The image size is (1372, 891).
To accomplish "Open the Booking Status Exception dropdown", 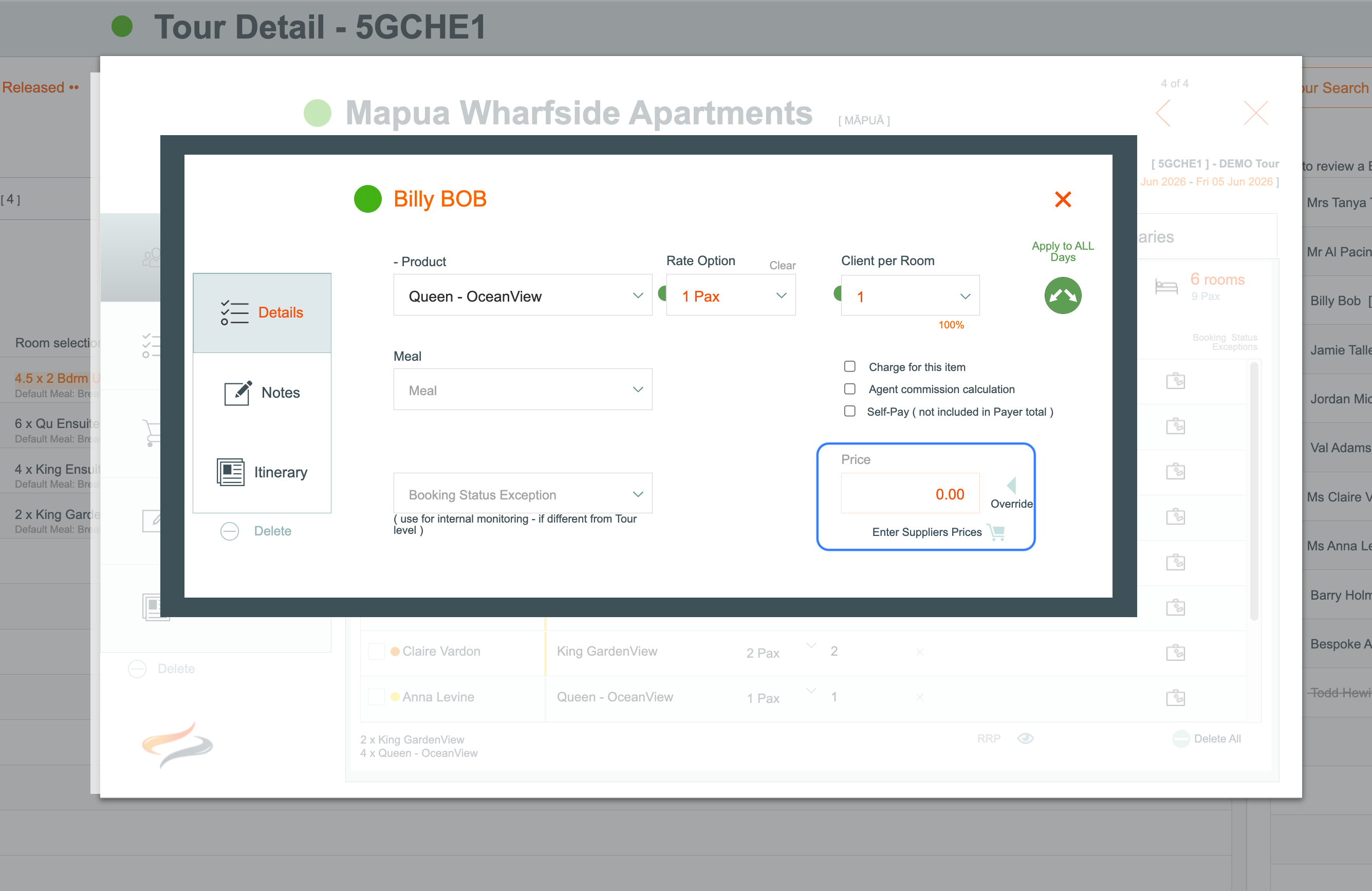I will coord(522,494).
